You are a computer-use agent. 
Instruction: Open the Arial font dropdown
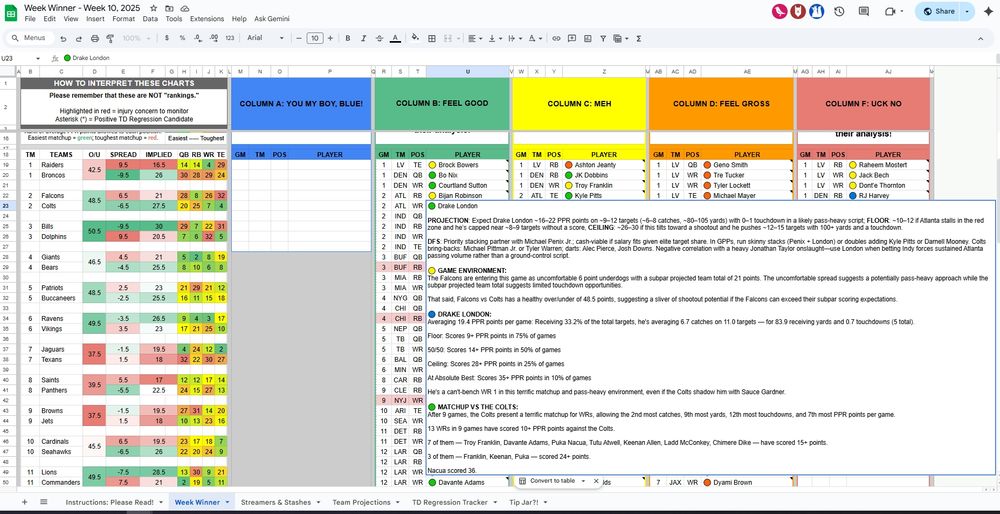click(x=265, y=38)
